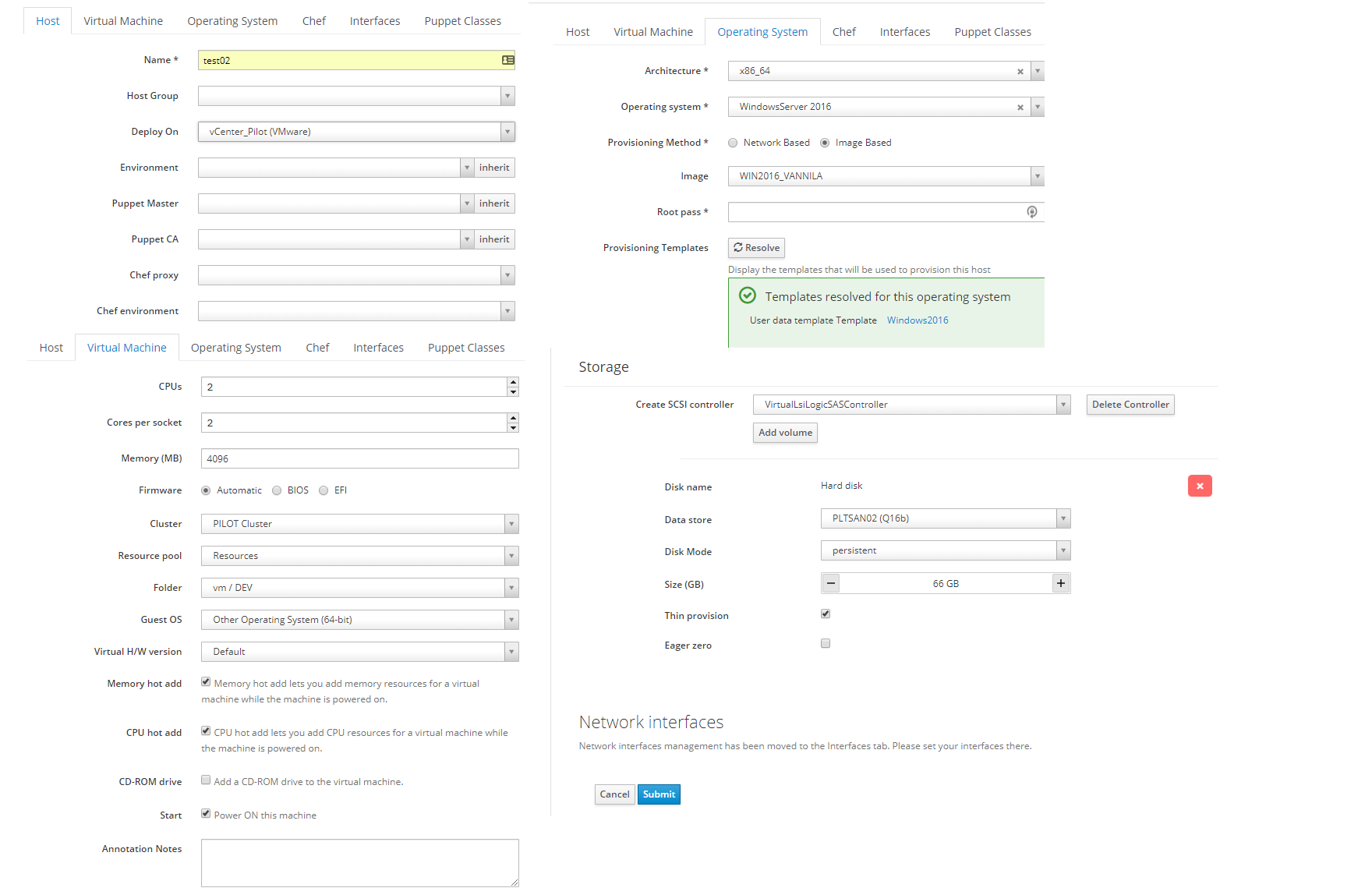Click the green templates resolved check icon
This screenshot has height=895, width=1372.
pos(748,295)
